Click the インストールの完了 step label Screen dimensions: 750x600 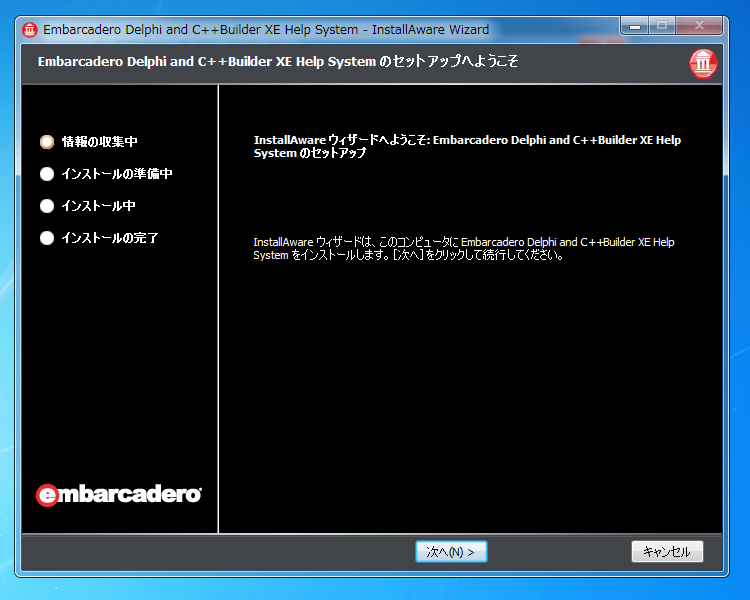tap(110, 238)
